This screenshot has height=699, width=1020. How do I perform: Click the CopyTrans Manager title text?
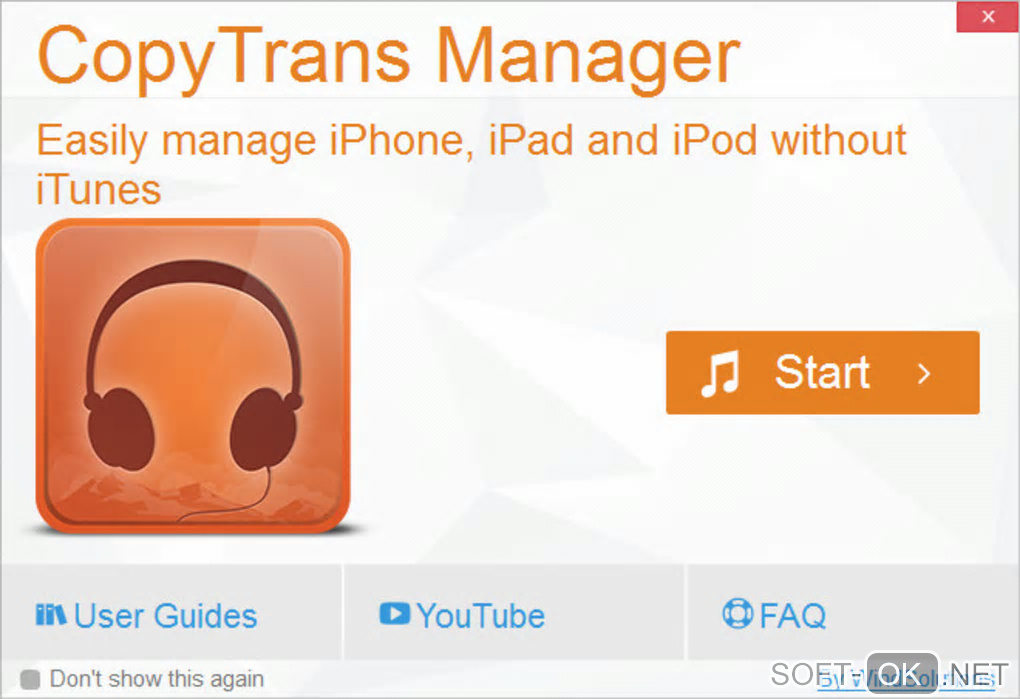389,59
